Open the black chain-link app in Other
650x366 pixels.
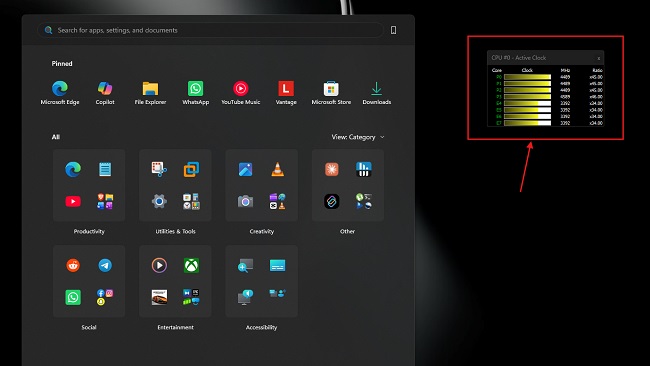[332, 201]
